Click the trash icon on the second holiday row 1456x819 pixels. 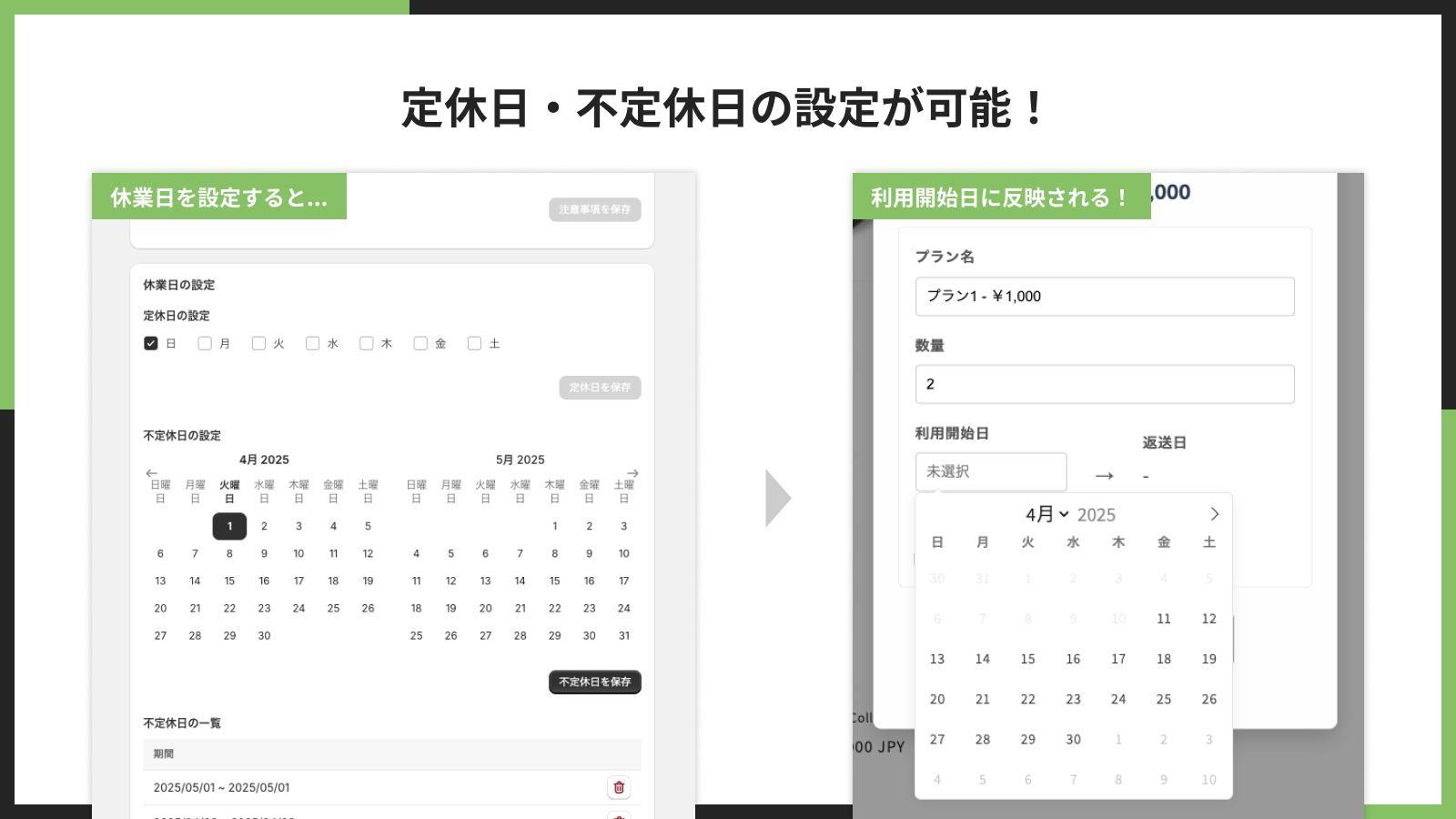[x=619, y=815]
